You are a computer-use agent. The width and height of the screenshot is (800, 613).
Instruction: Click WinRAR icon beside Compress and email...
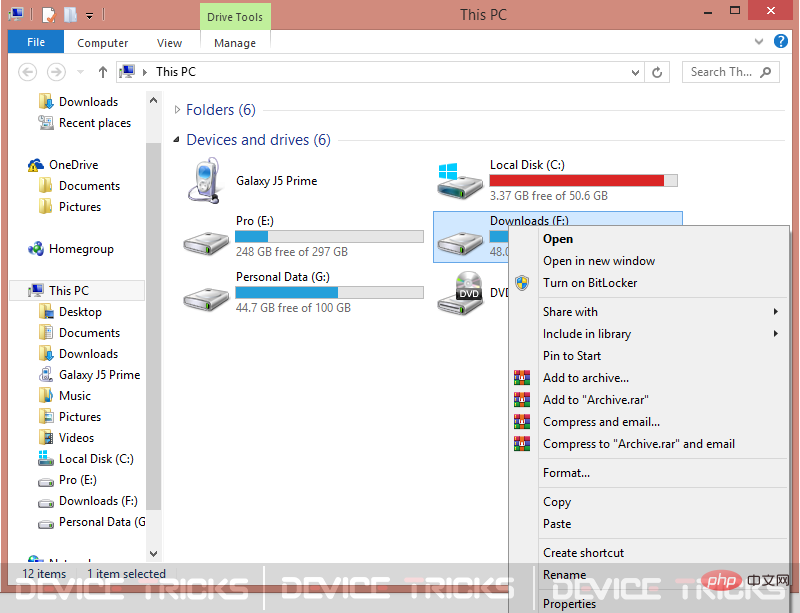522,422
